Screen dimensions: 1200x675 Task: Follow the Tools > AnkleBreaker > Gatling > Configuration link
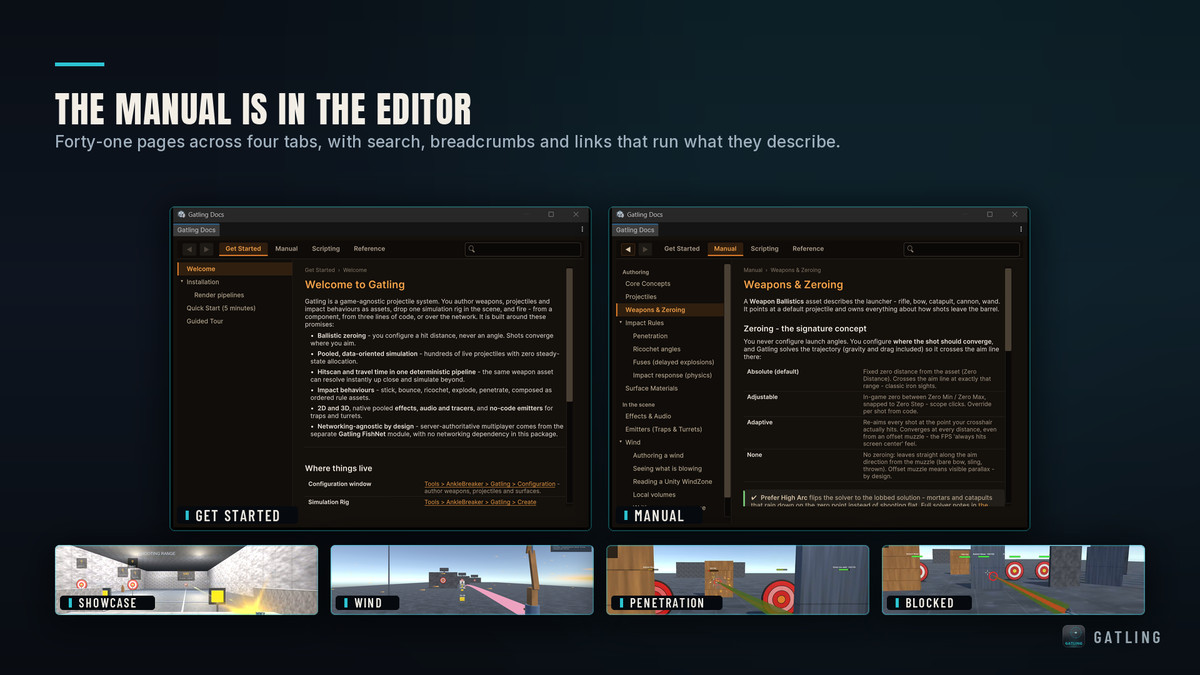(490, 484)
